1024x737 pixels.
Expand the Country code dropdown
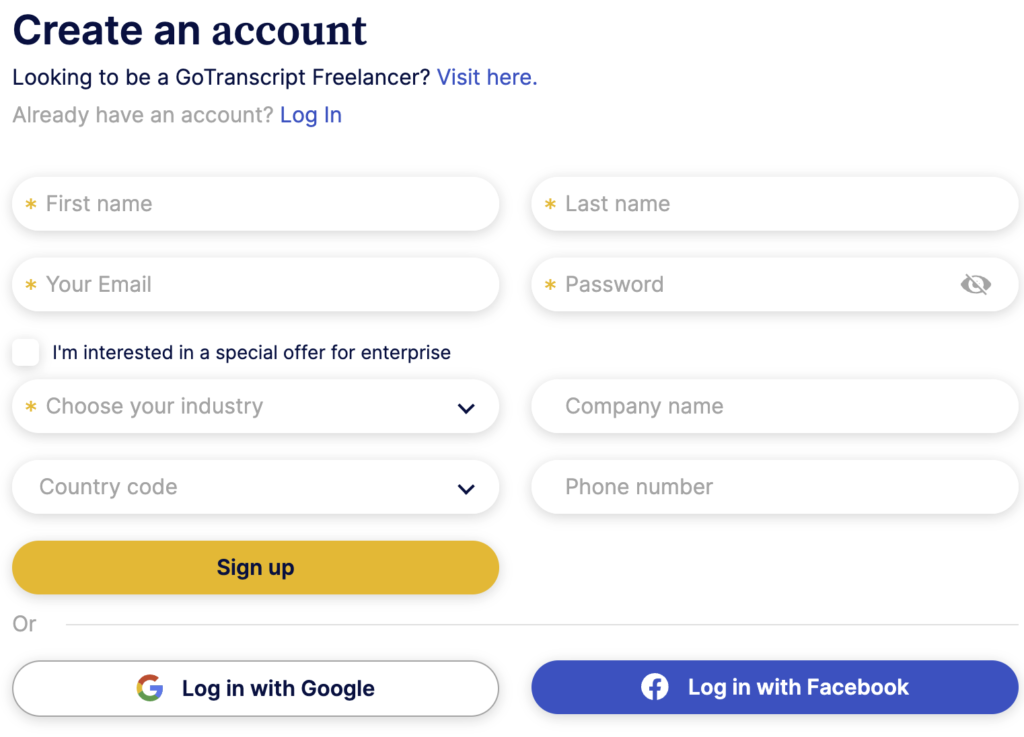(x=255, y=487)
